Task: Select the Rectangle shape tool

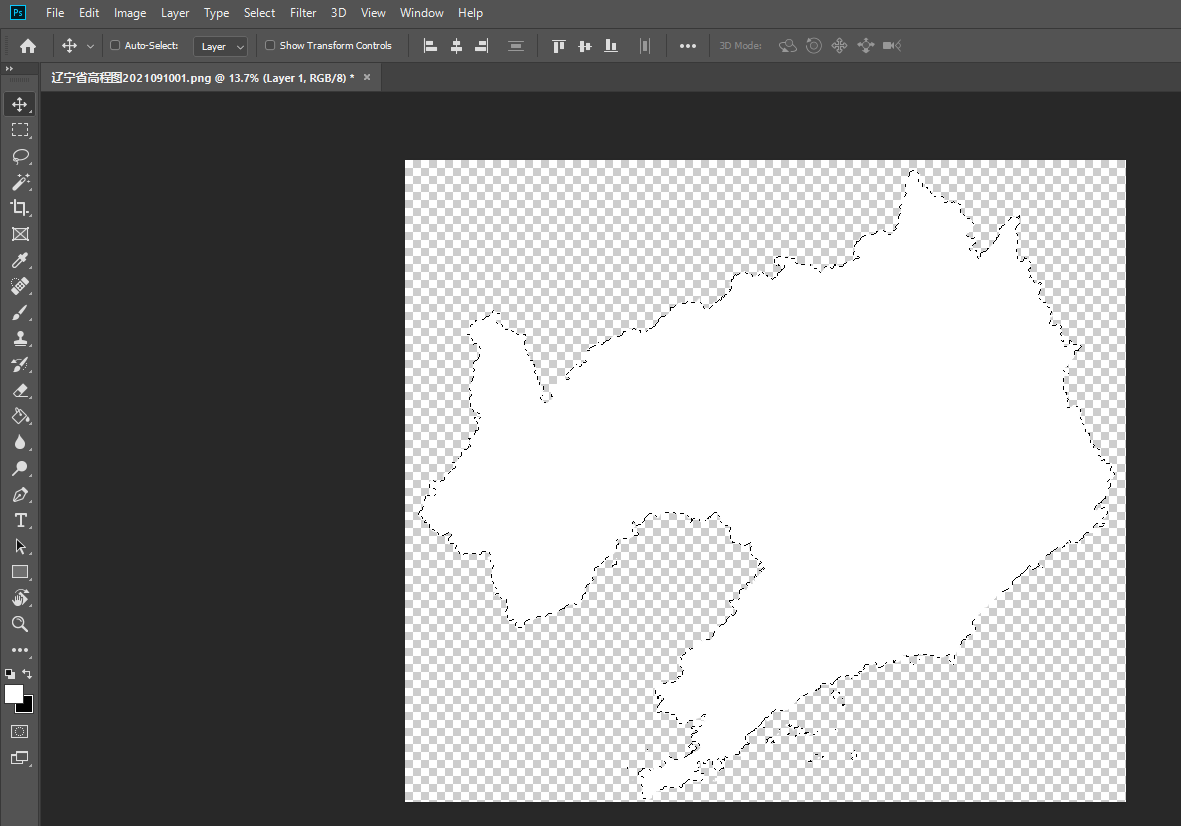Action: click(x=20, y=572)
